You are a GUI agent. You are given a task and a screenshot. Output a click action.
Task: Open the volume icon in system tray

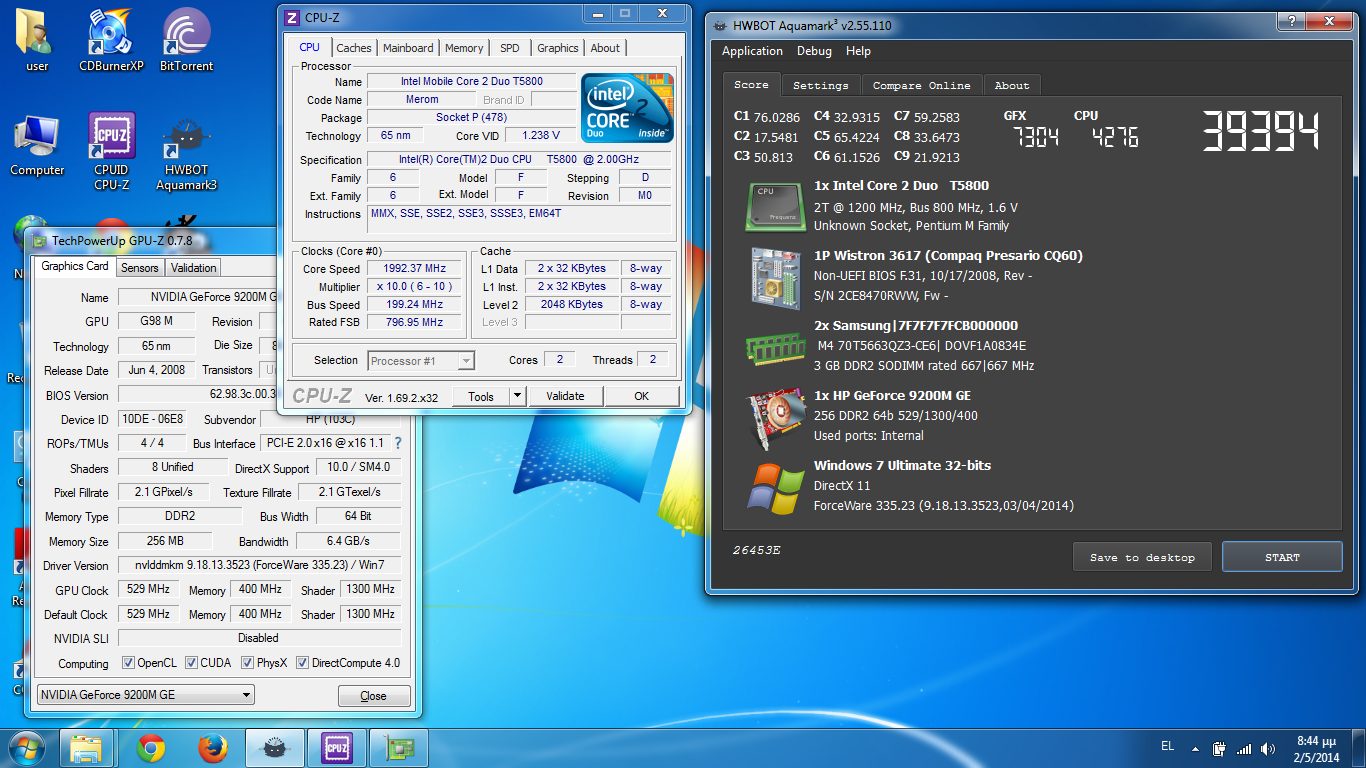[x=1269, y=748]
